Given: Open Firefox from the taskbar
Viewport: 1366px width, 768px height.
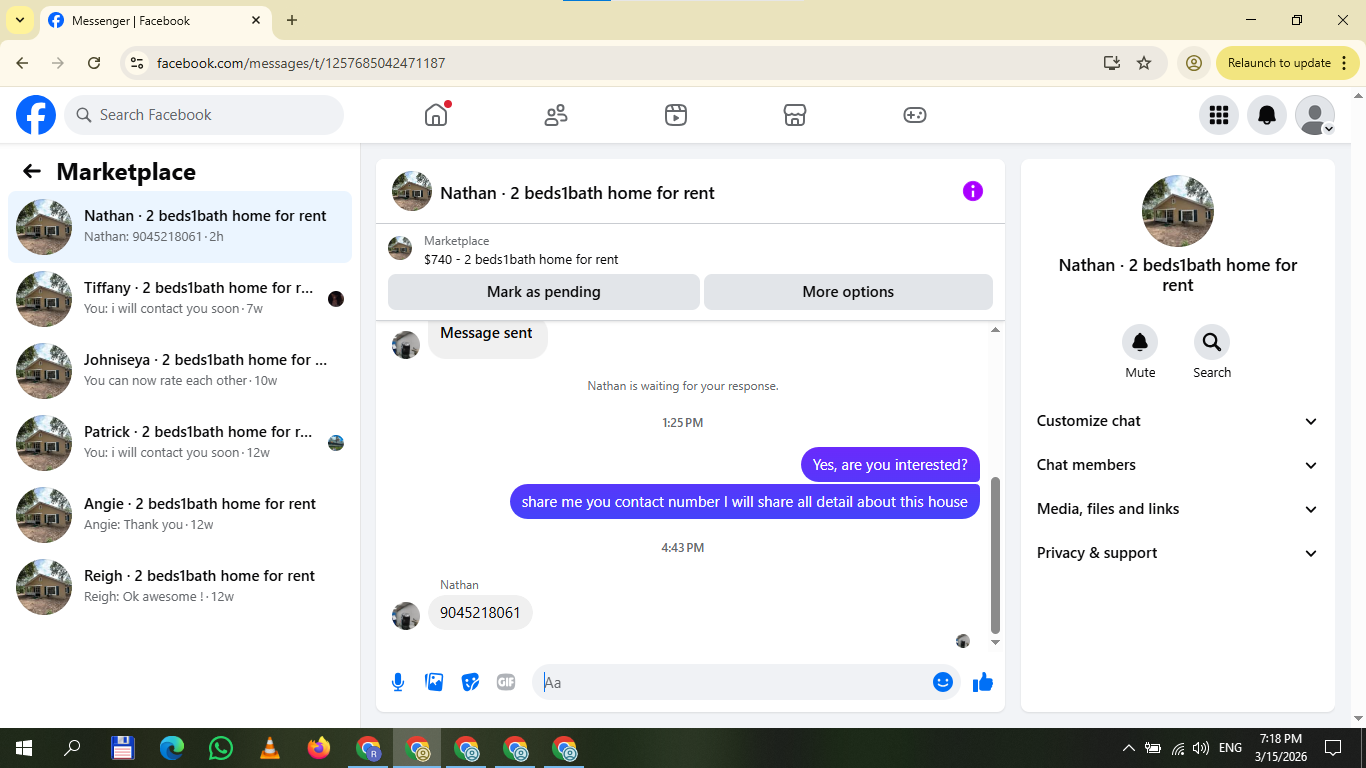Looking at the screenshot, I should pos(319,748).
